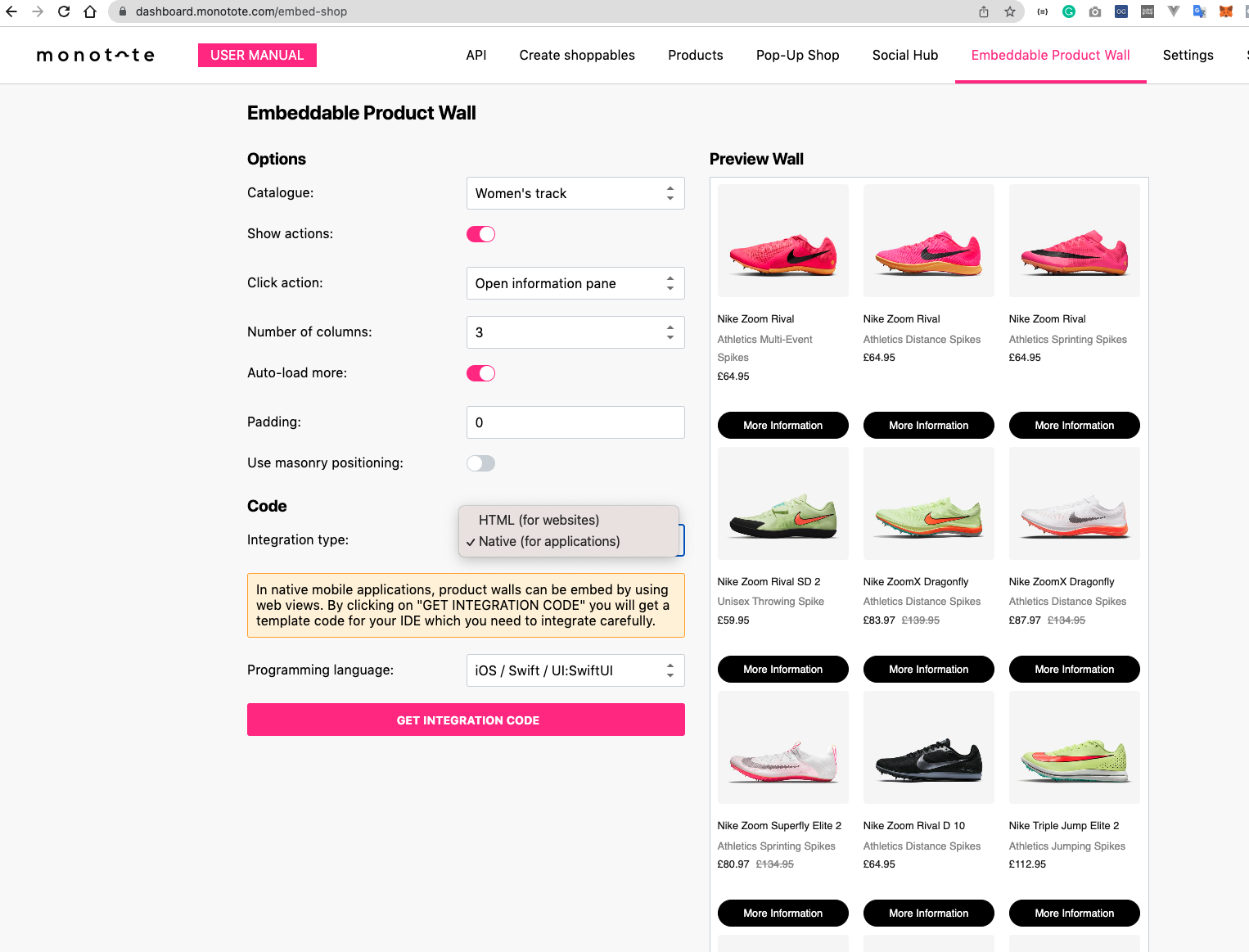This screenshot has width=1249, height=952.
Task: Select the Embeddable Product Wall tab
Action: coord(1051,55)
